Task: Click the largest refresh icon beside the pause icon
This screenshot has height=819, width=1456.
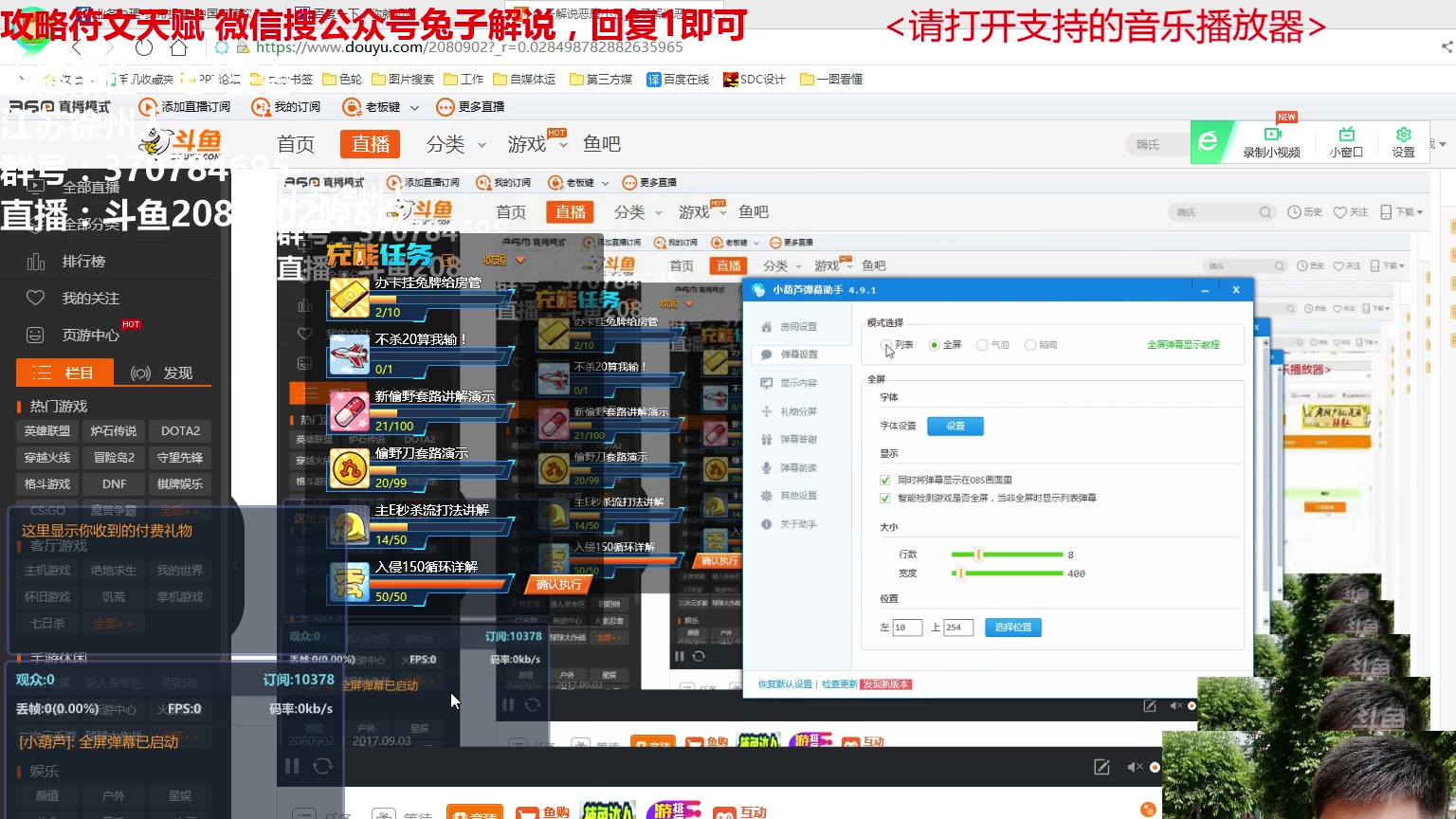Action: 322,766
